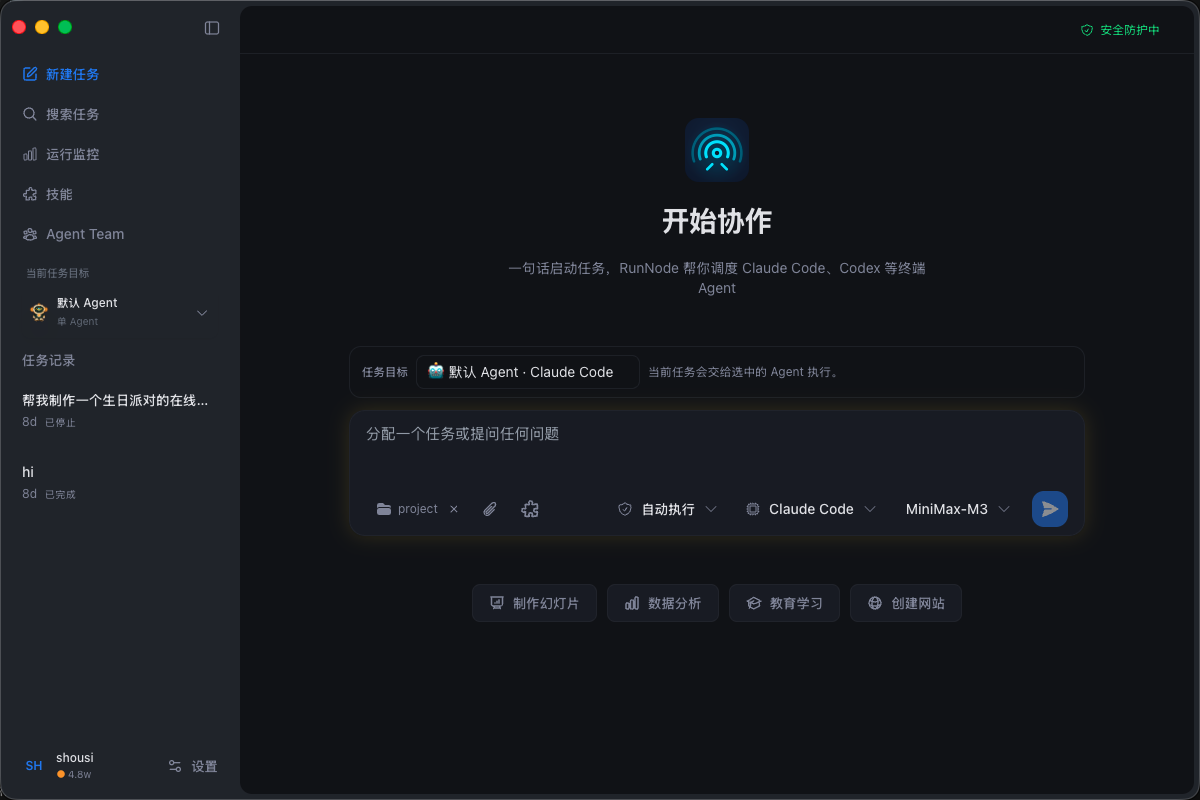Image resolution: width=1200 pixels, height=800 pixels.
Task: Click the 开始协作 heading
Action: [x=717, y=221]
